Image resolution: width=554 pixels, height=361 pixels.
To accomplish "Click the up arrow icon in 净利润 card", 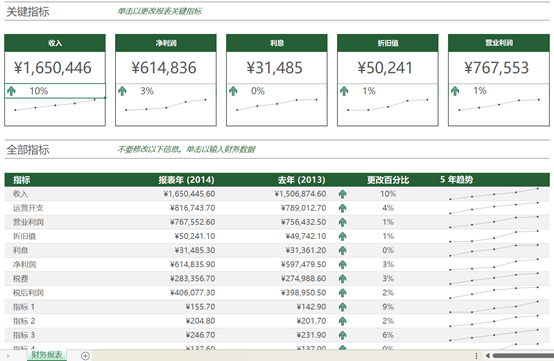I will pos(122,91).
